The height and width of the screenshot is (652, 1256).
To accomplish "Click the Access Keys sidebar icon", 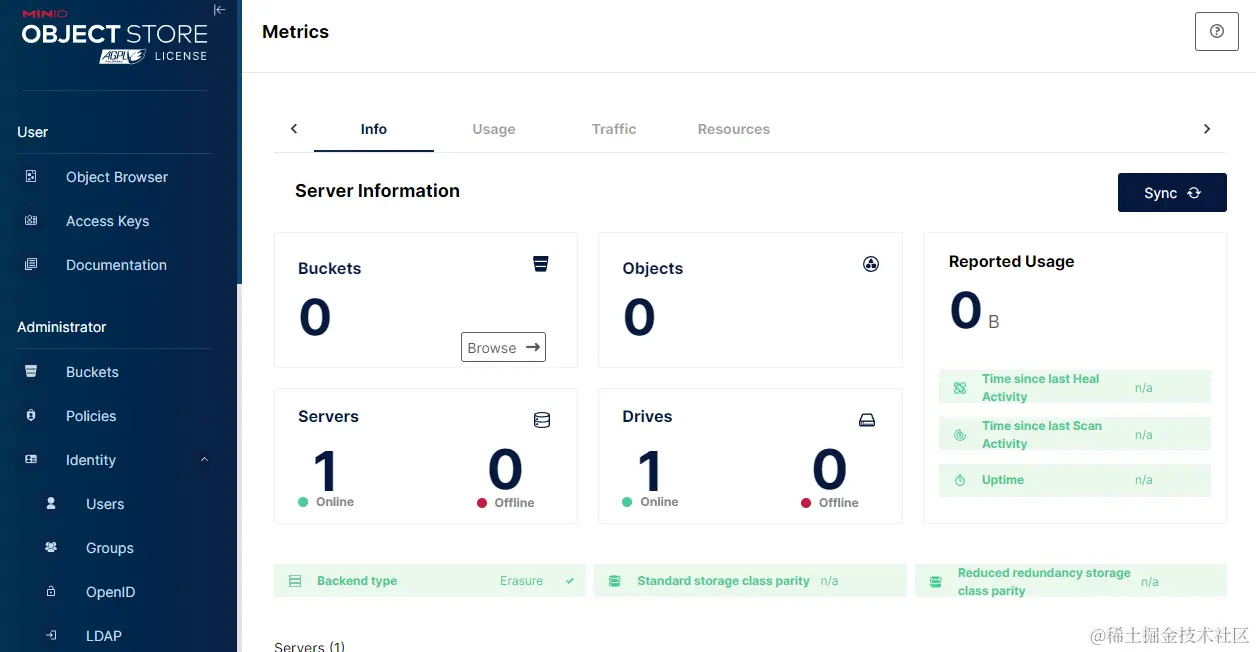I will [31, 220].
